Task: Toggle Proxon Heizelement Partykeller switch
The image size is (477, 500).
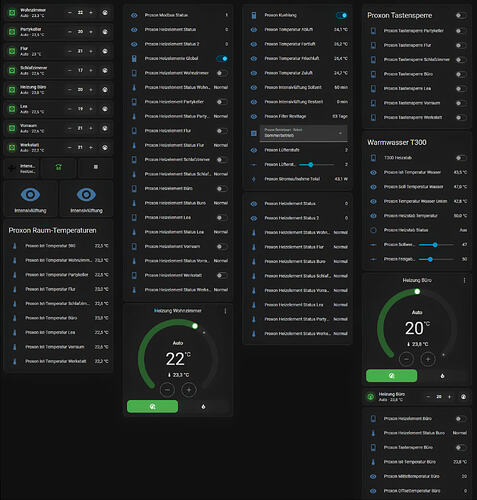Action: click(222, 102)
